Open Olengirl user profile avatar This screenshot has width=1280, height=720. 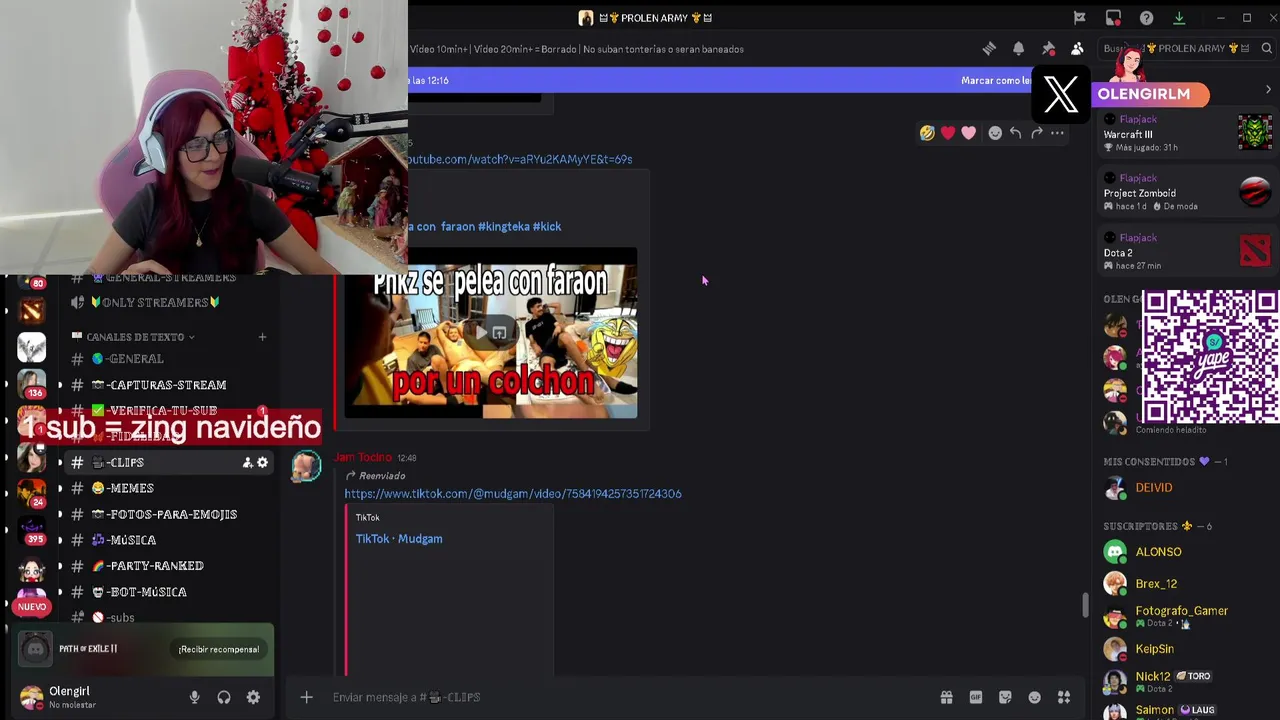[32, 697]
